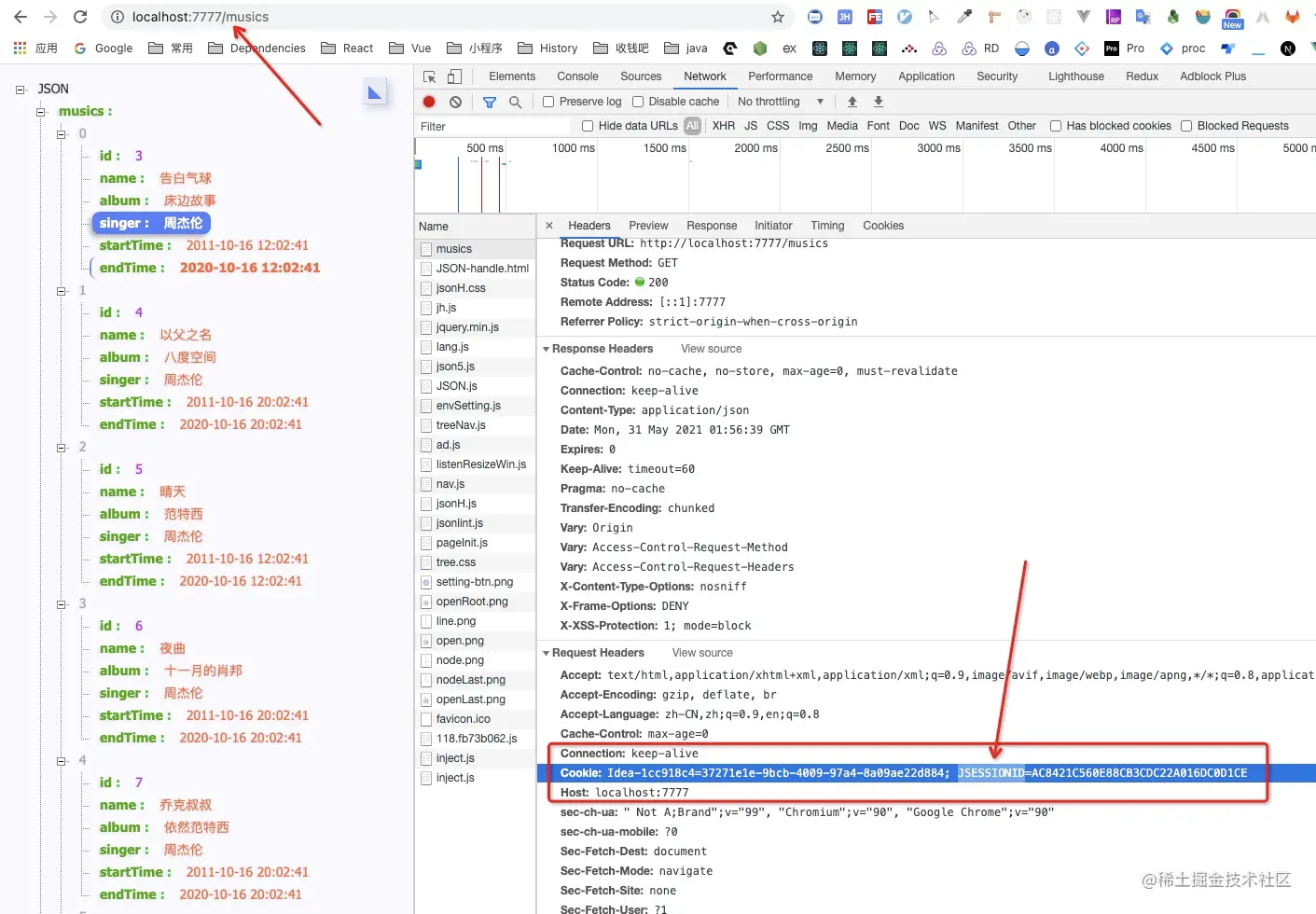Collapse JSON array item 2
This screenshot has height=914, width=1316.
tap(62, 448)
